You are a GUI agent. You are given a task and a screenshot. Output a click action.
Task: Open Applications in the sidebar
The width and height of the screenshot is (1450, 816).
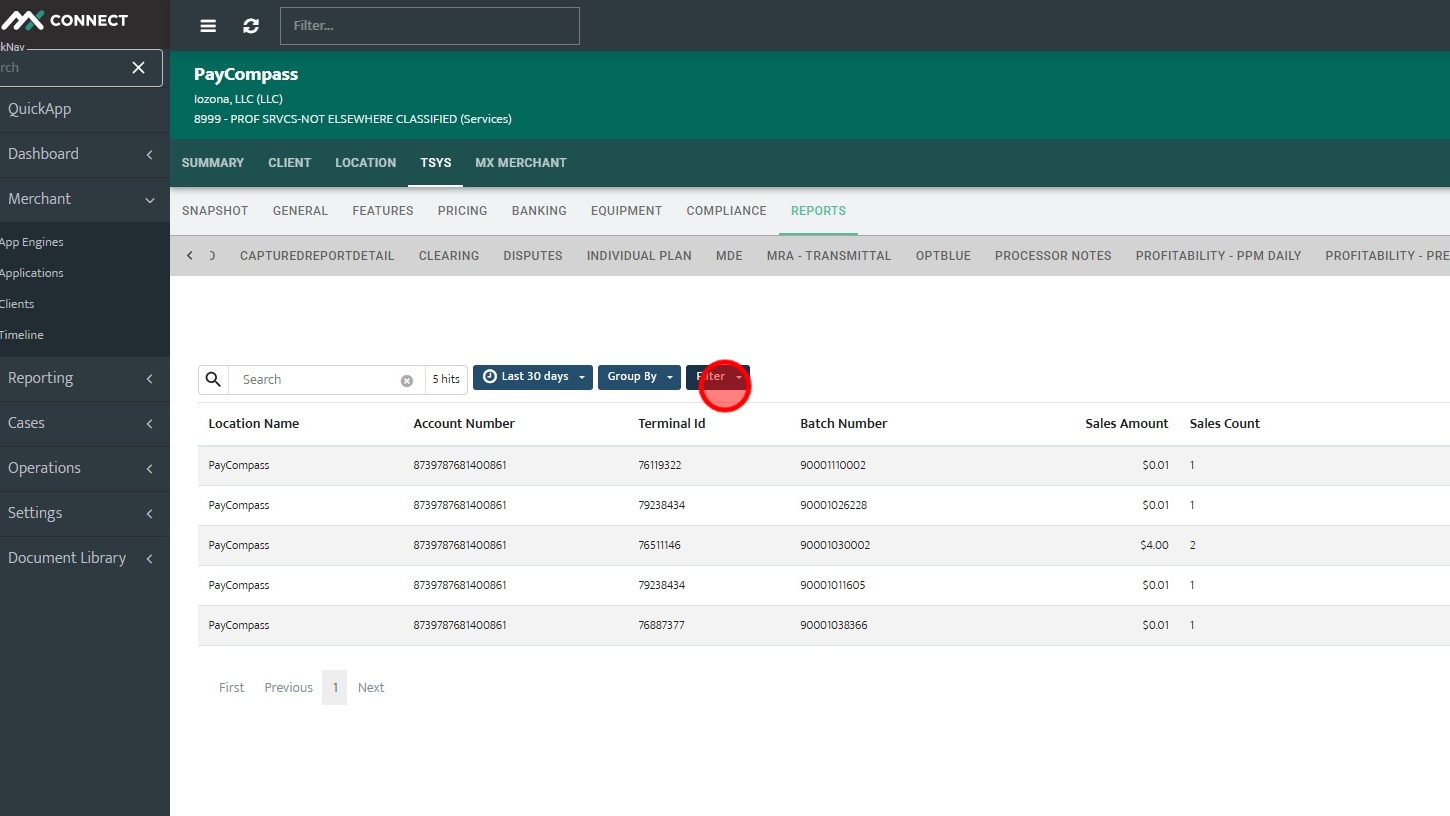pos(32,273)
